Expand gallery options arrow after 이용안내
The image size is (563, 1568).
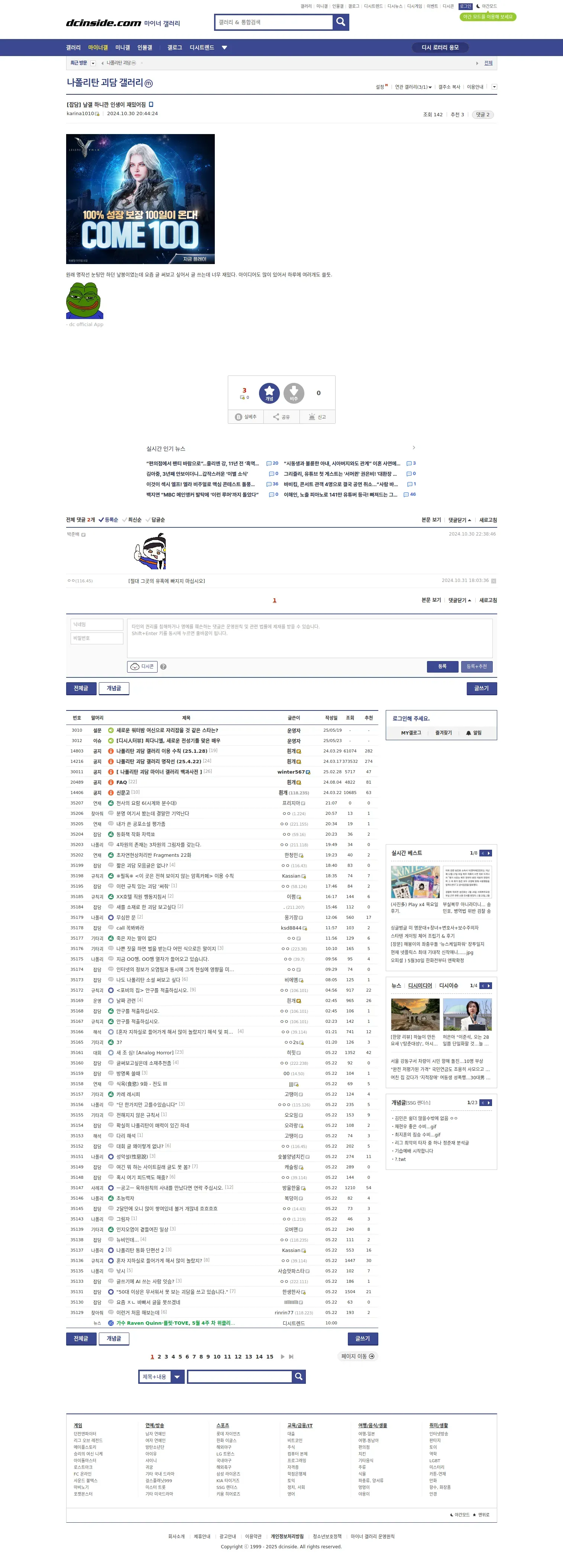point(494,87)
